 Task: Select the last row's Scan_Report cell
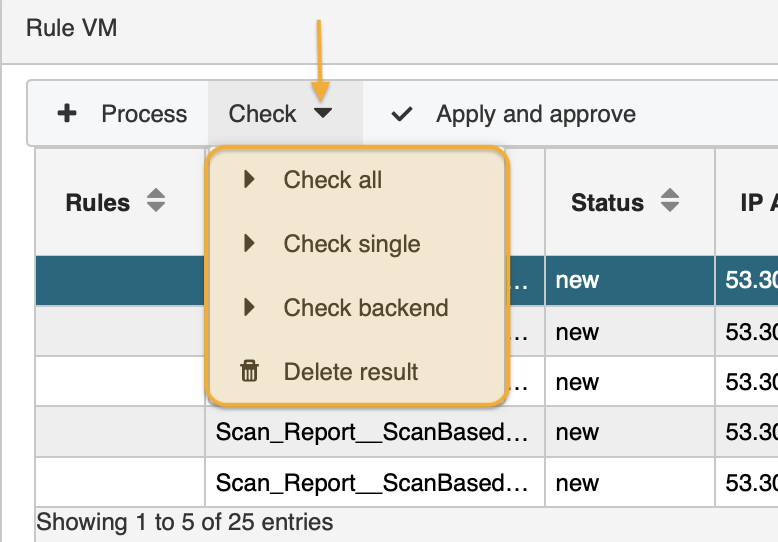tap(373, 483)
